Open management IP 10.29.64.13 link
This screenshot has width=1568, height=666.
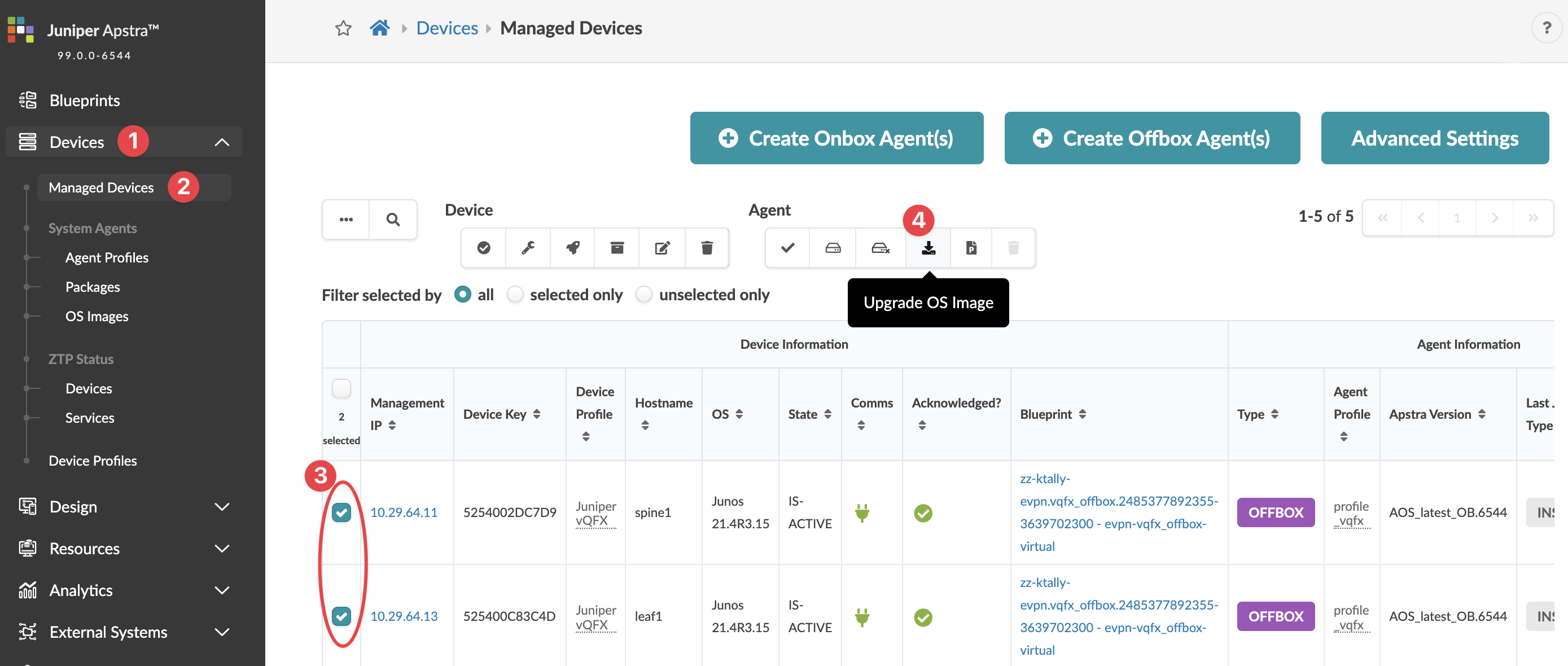(x=404, y=616)
